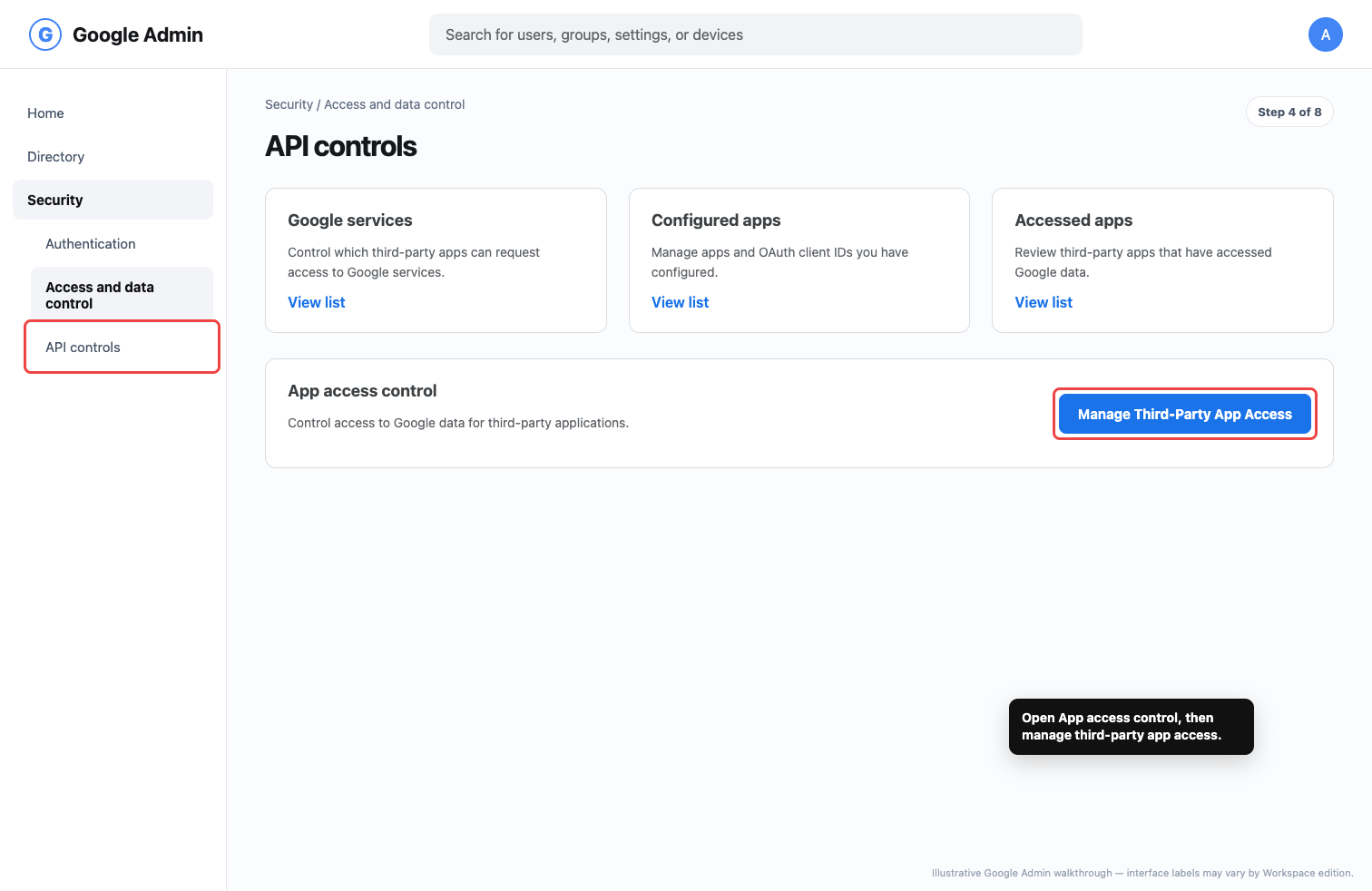This screenshot has width=1372, height=891.
Task: Click the API controls page title
Action: (x=341, y=146)
